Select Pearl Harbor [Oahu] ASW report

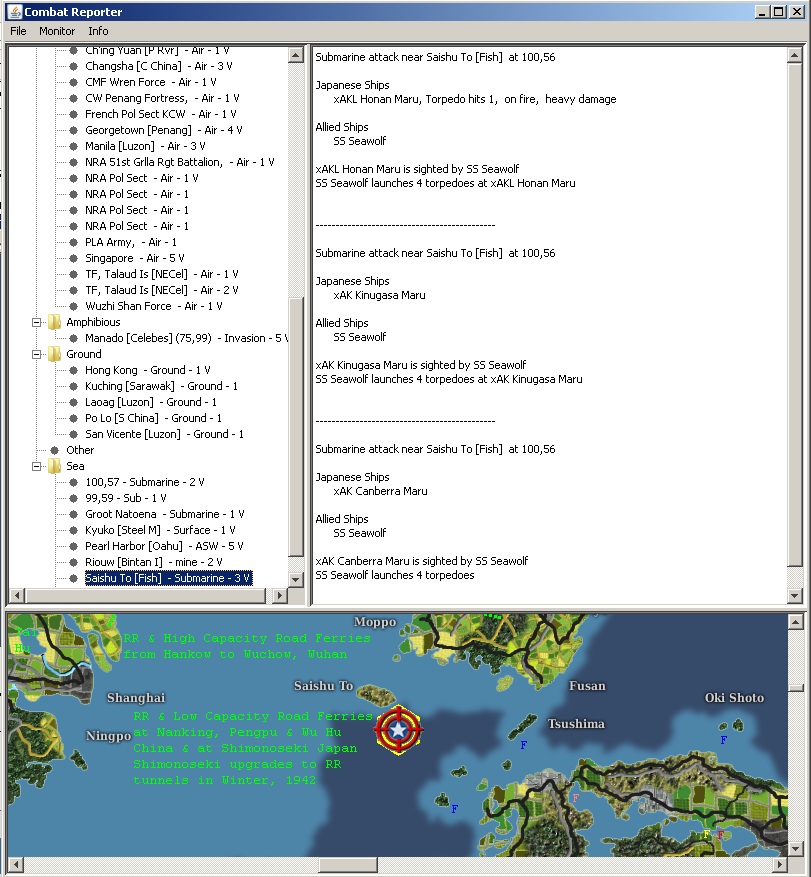(x=164, y=546)
